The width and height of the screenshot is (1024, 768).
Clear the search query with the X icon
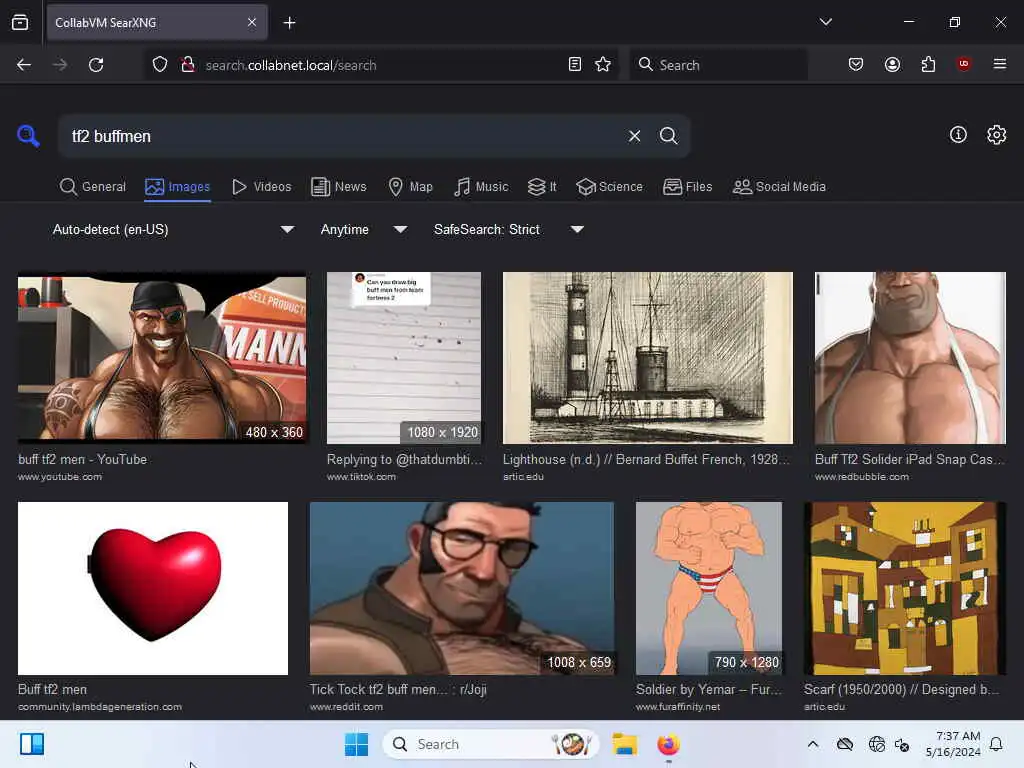click(634, 136)
